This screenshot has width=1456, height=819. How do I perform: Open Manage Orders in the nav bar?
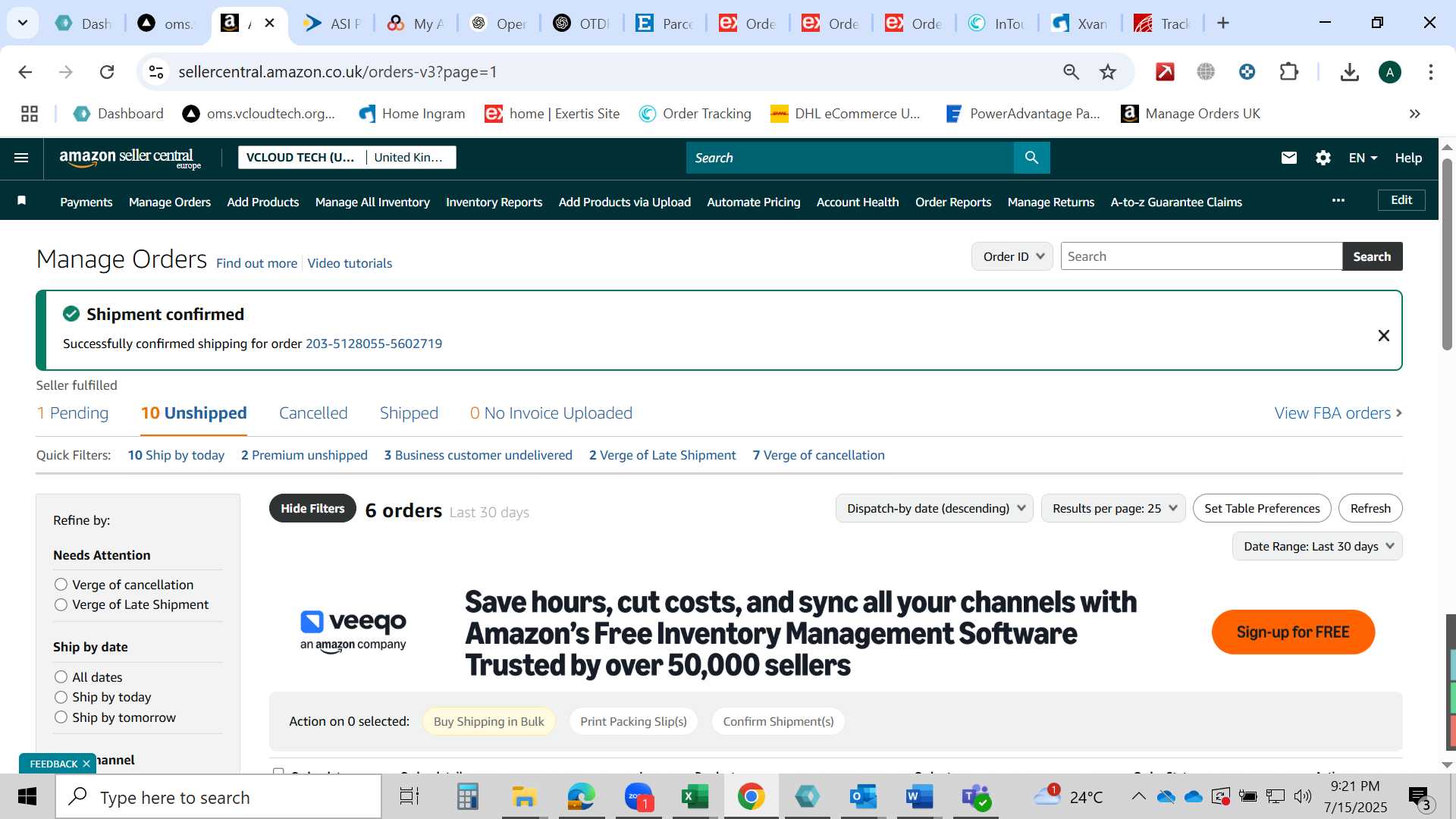(170, 202)
